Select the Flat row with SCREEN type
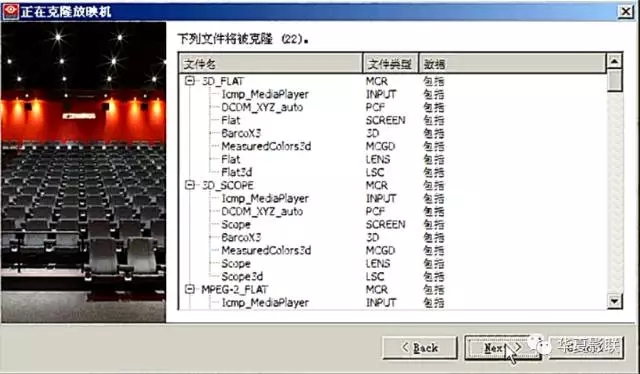 tap(231, 120)
